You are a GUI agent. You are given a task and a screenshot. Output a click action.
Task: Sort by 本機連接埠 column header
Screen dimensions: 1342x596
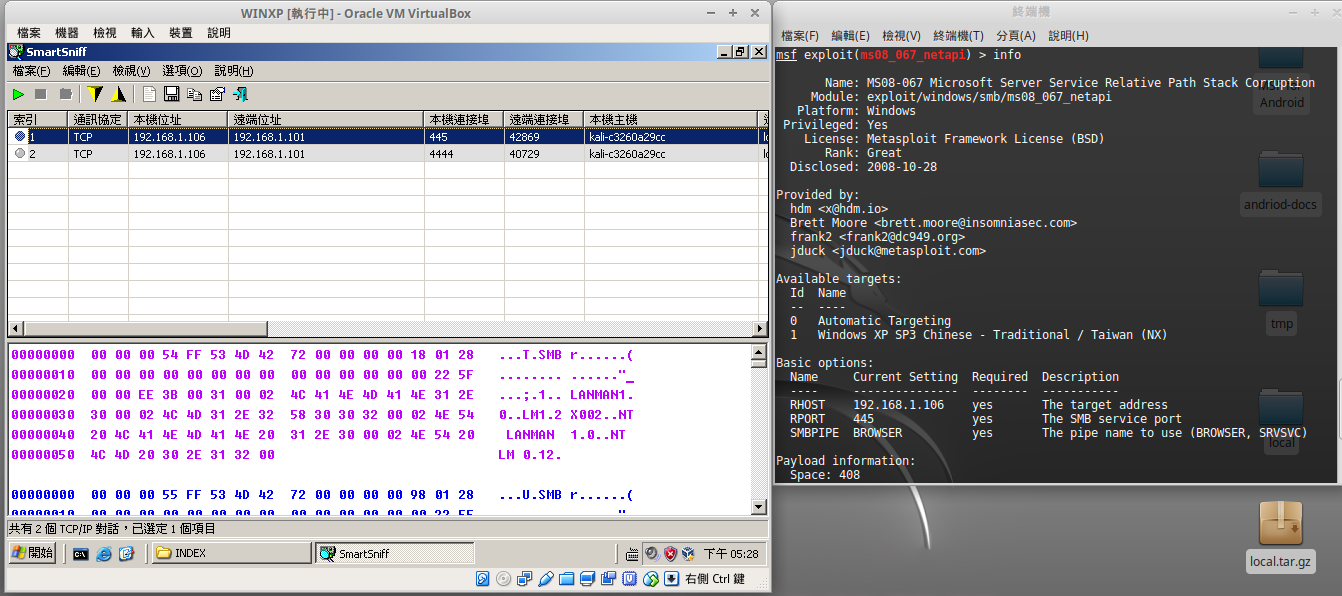464,119
